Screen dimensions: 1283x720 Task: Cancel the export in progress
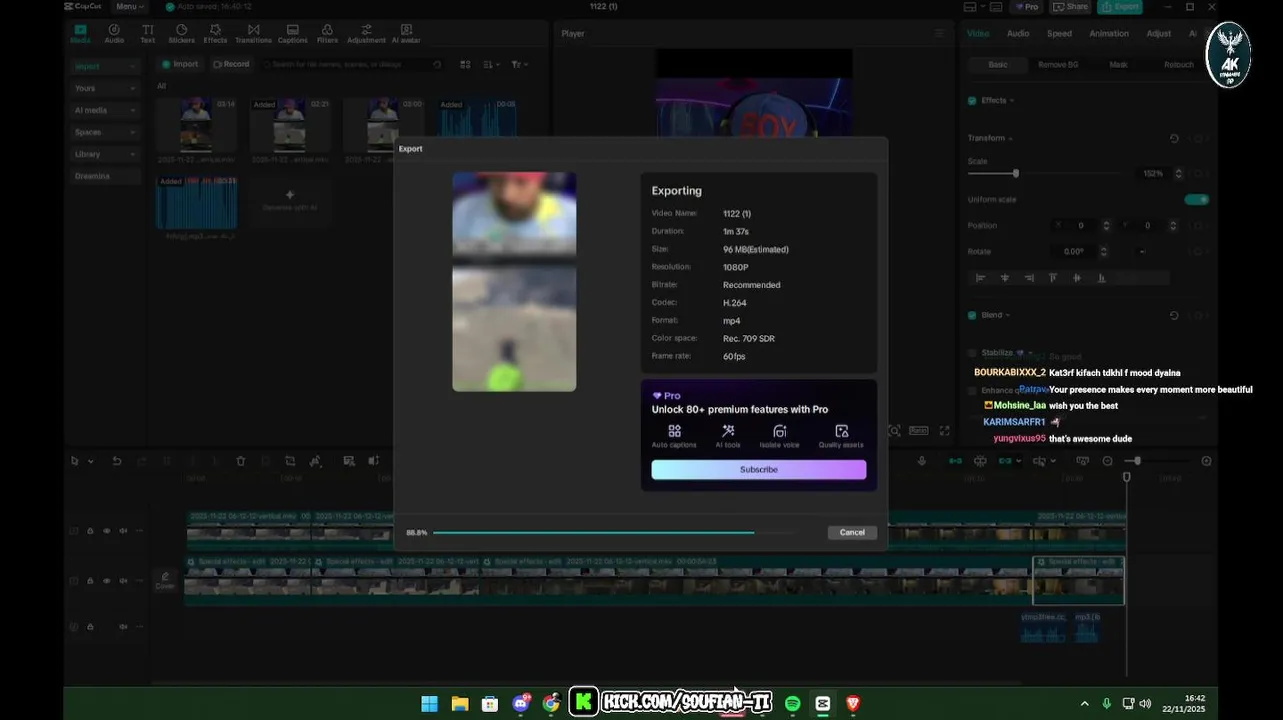point(852,532)
